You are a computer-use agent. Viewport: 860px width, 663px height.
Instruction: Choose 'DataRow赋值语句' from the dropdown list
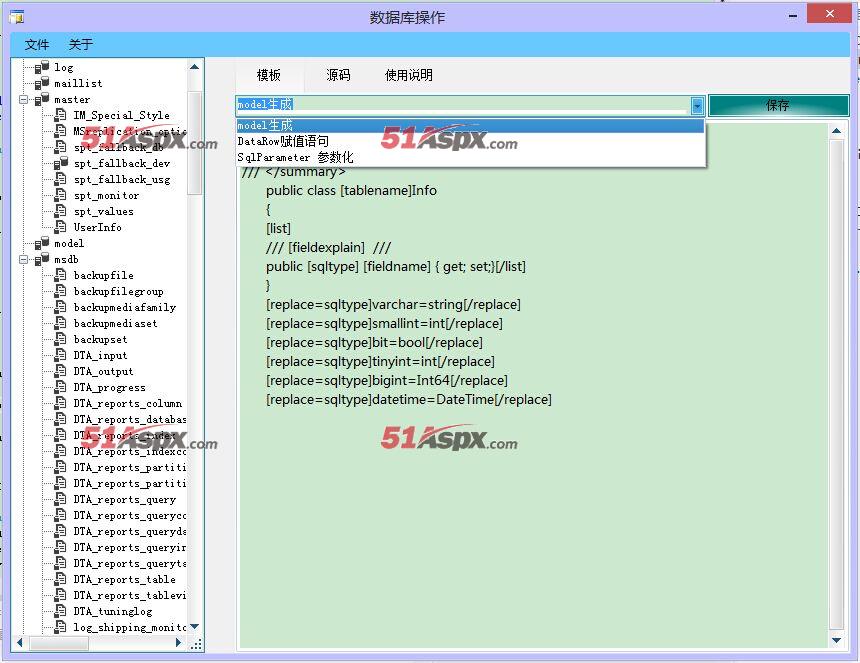[470, 141]
